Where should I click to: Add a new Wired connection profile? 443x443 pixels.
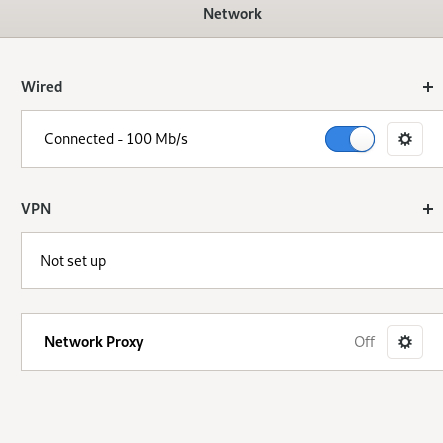[x=428, y=87]
